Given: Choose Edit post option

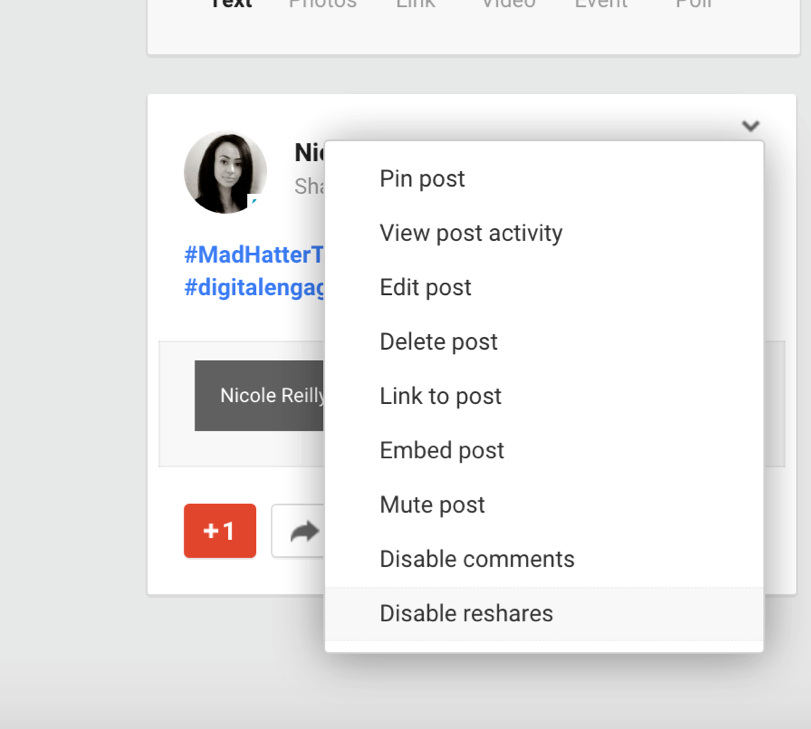Looking at the screenshot, I should pyautogui.click(x=425, y=288).
